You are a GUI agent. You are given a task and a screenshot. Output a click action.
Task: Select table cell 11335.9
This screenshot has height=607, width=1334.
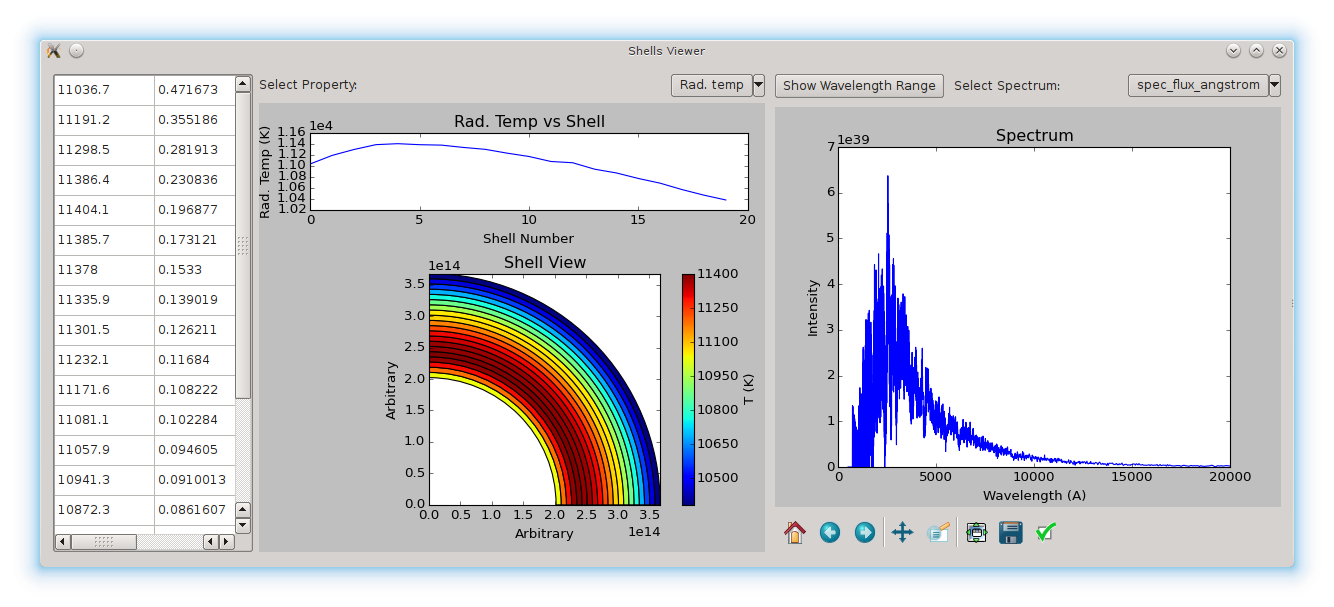pyautogui.click(x=105, y=300)
